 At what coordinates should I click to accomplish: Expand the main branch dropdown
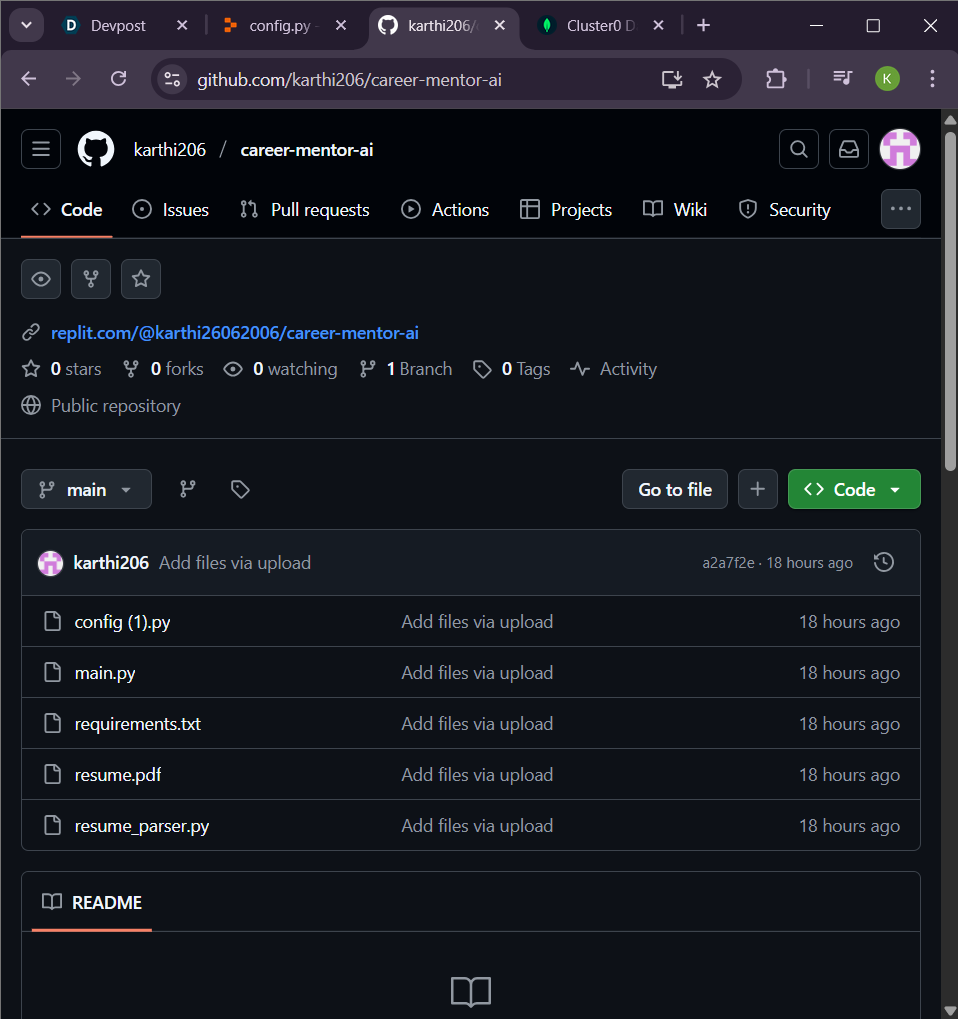[86, 489]
